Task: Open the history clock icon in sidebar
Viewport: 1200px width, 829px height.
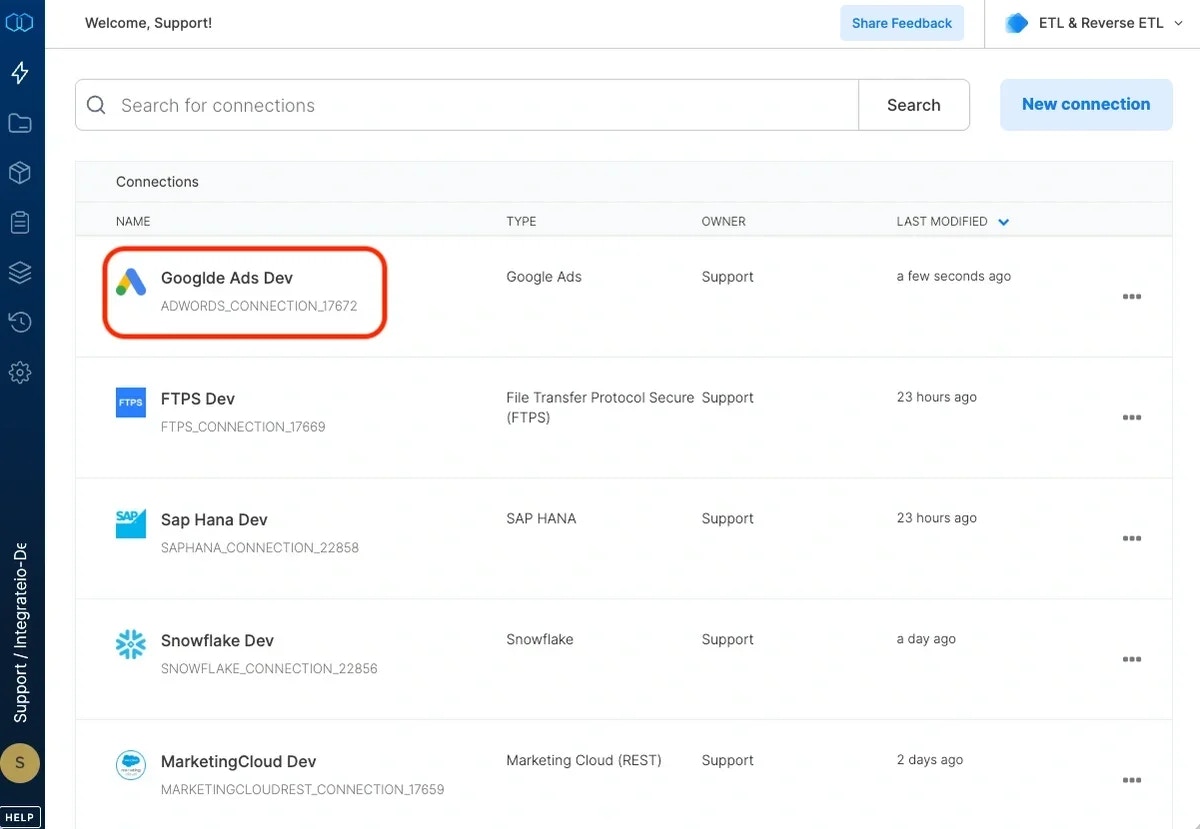Action: (21, 321)
